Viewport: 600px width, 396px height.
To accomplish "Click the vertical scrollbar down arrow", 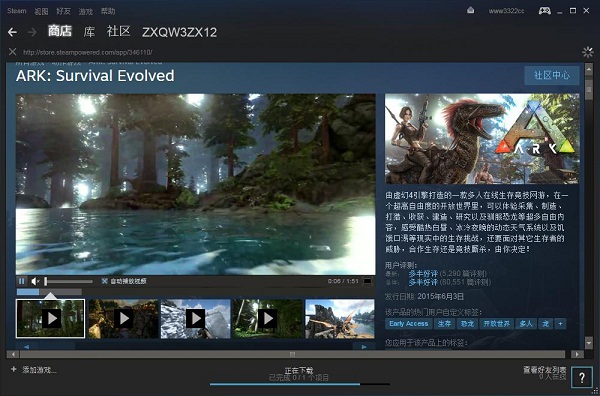I will point(589,343).
